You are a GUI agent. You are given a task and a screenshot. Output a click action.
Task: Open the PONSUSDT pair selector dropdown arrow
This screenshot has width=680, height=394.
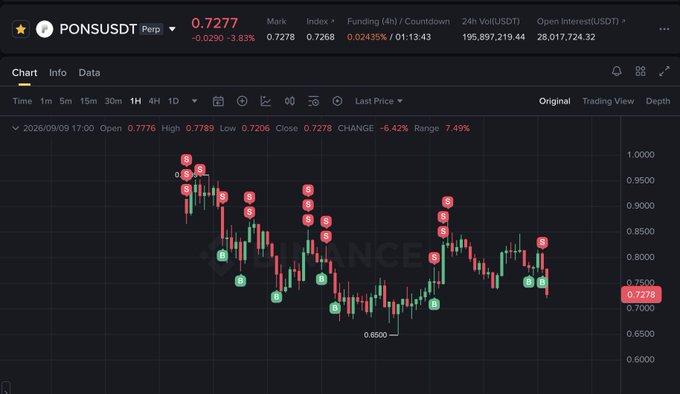[x=172, y=29]
